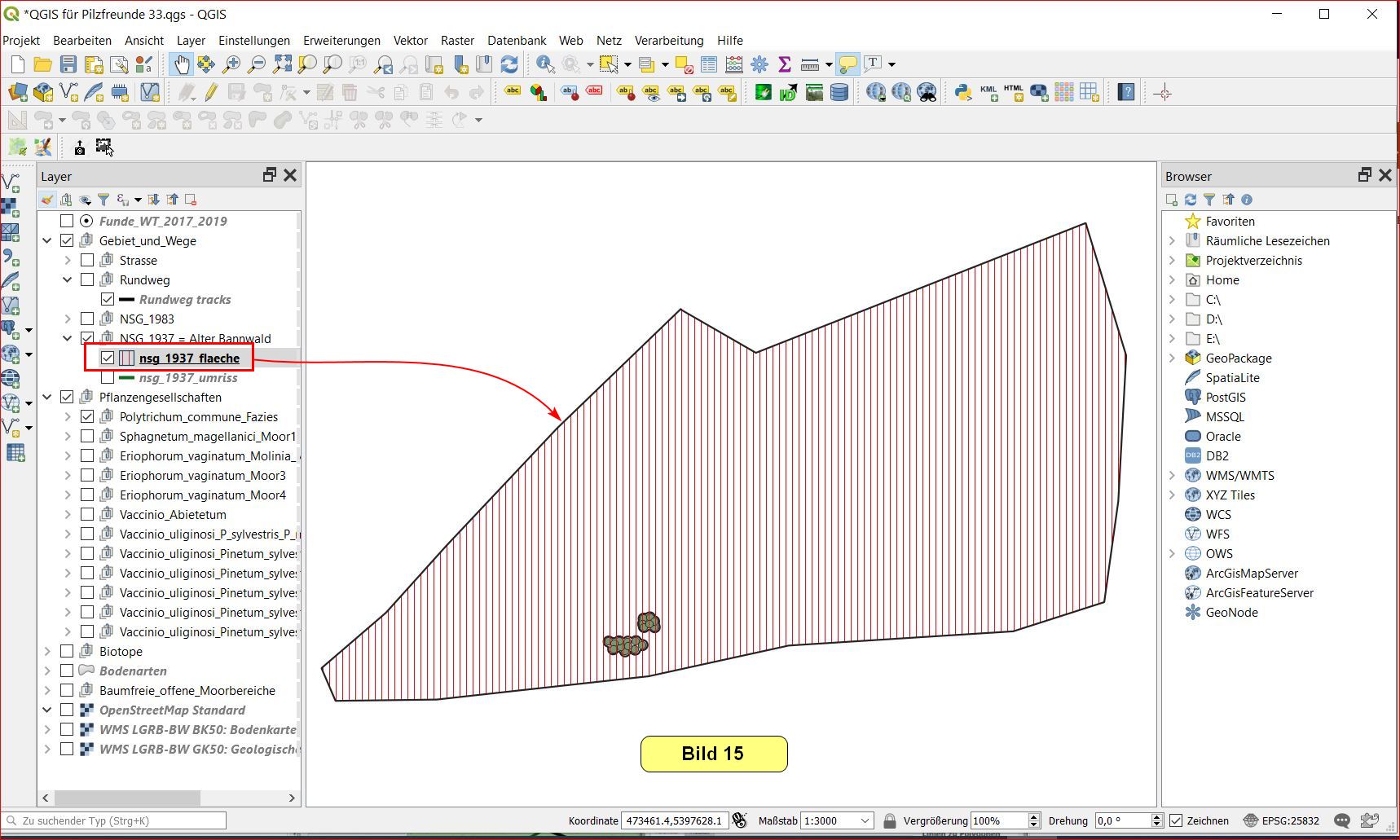Expand the GeoPackage browser entry
This screenshot has height=840, width=1400.
tap(1172, 358)
